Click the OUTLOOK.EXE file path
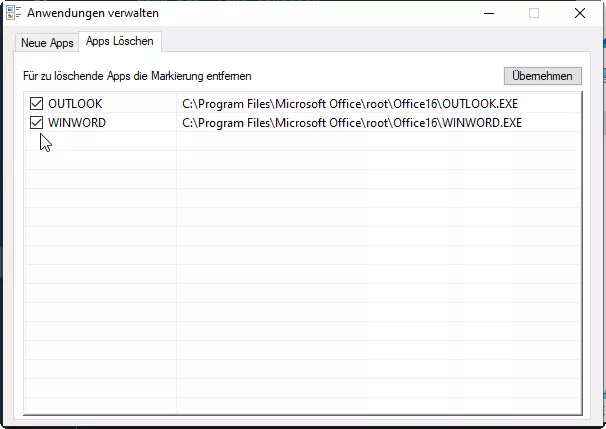606x429 pixels. click(351, 103)
